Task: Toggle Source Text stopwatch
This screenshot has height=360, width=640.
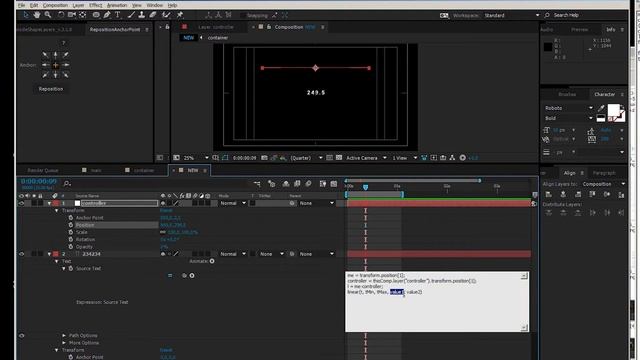Action: point(71,269)
